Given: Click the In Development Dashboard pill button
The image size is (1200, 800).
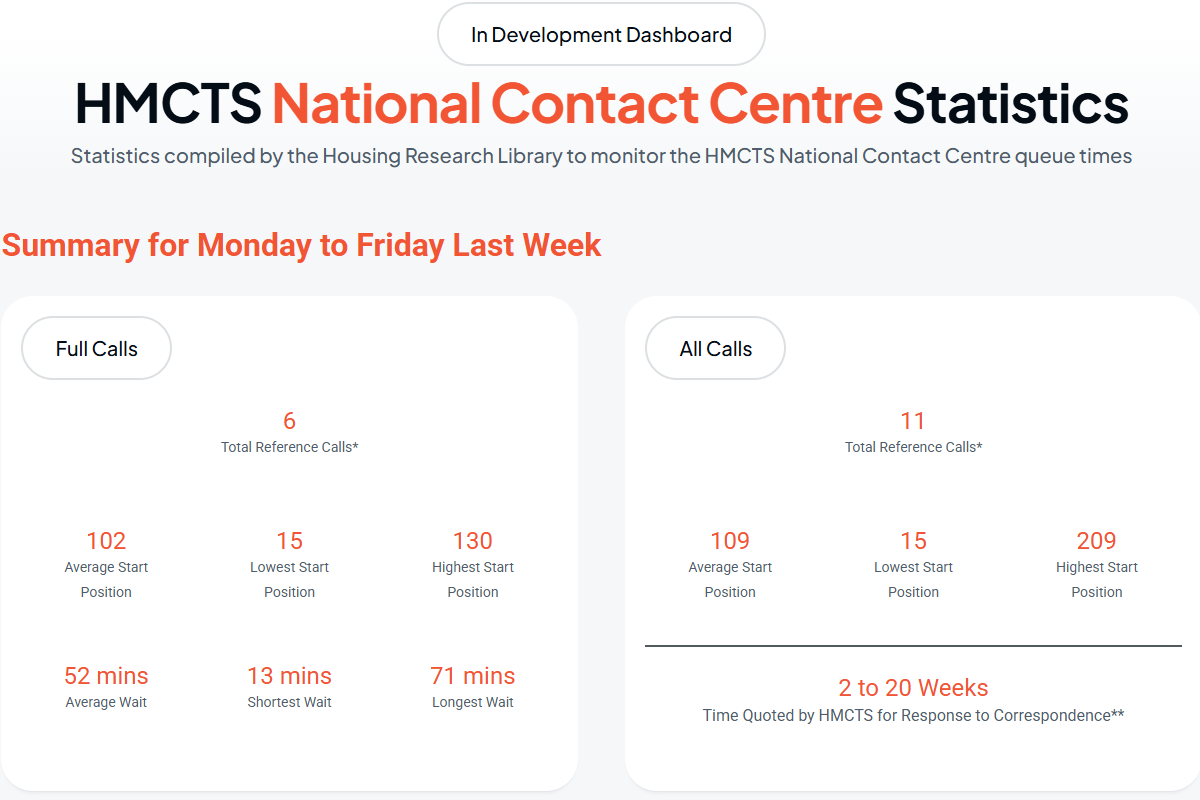Looking at the screenshot, I should 601,35.
